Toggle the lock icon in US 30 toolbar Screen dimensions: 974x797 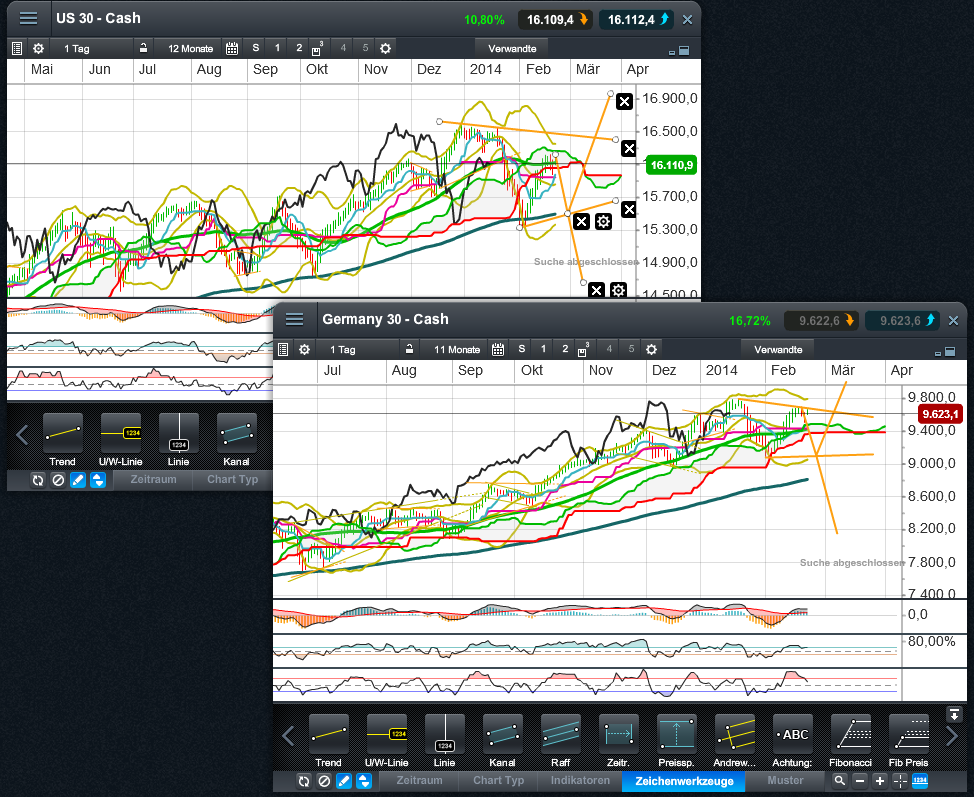[143, 48]
